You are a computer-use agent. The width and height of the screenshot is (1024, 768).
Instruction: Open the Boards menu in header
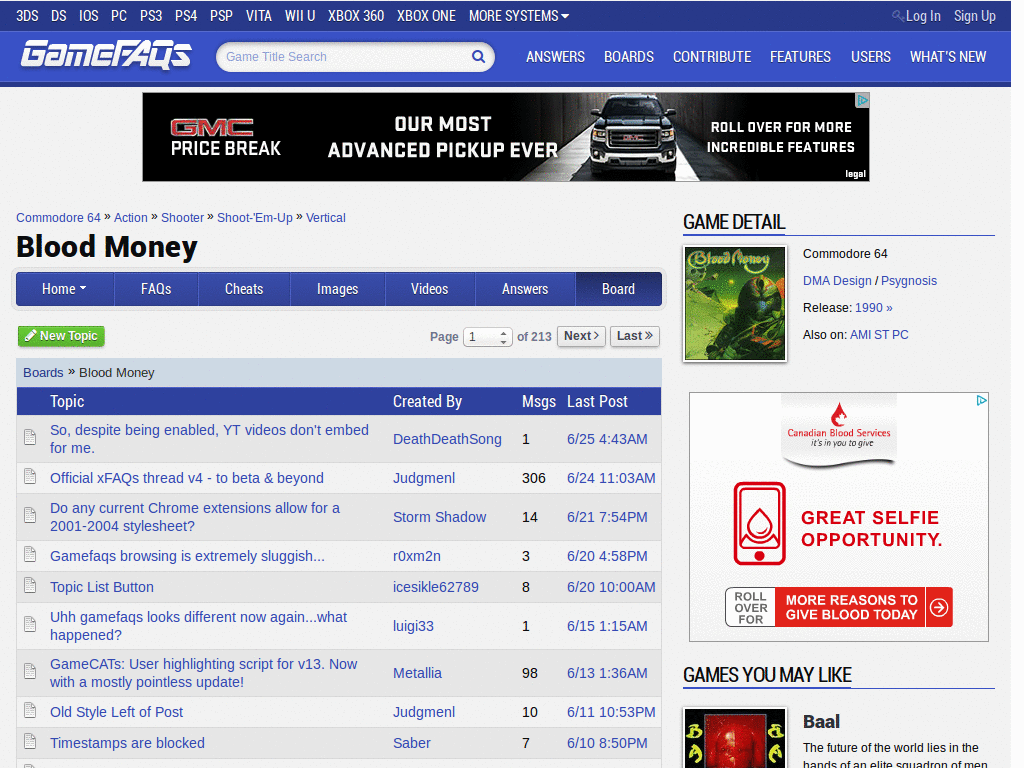tap(629, 57)
